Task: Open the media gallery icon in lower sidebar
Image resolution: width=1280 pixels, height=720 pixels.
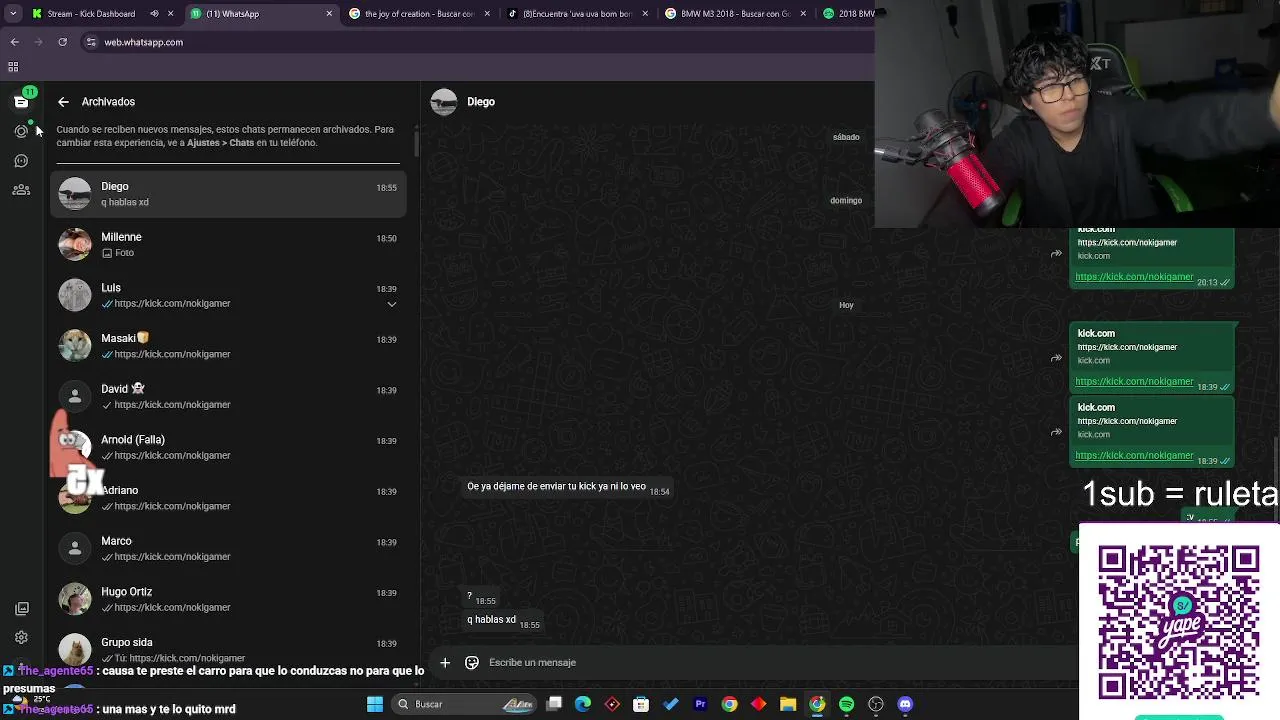Action: click(21, 608)
